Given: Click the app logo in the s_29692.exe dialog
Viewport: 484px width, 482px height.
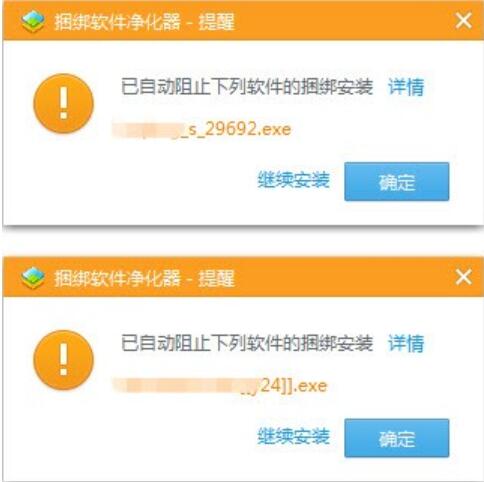Looking at the screenshot, I should click(33, 21).
